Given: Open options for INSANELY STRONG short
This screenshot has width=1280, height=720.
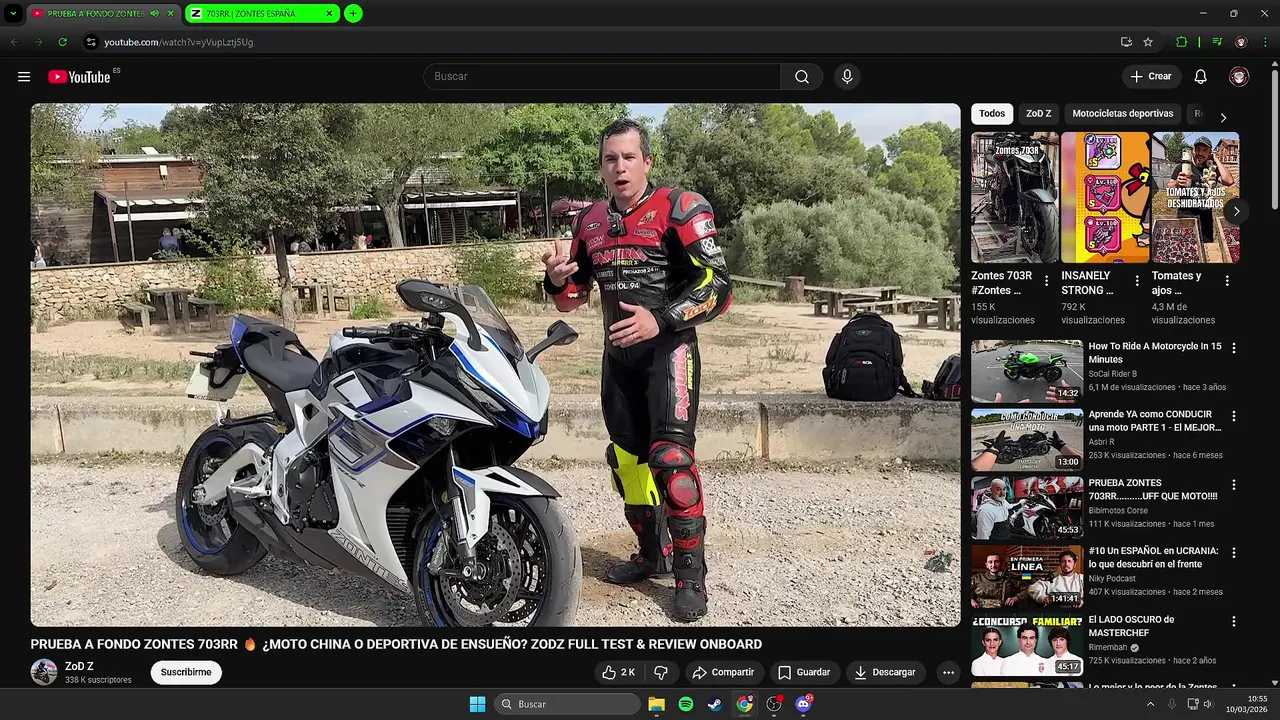Looking at the screenshot, I should click(1136, 281).
